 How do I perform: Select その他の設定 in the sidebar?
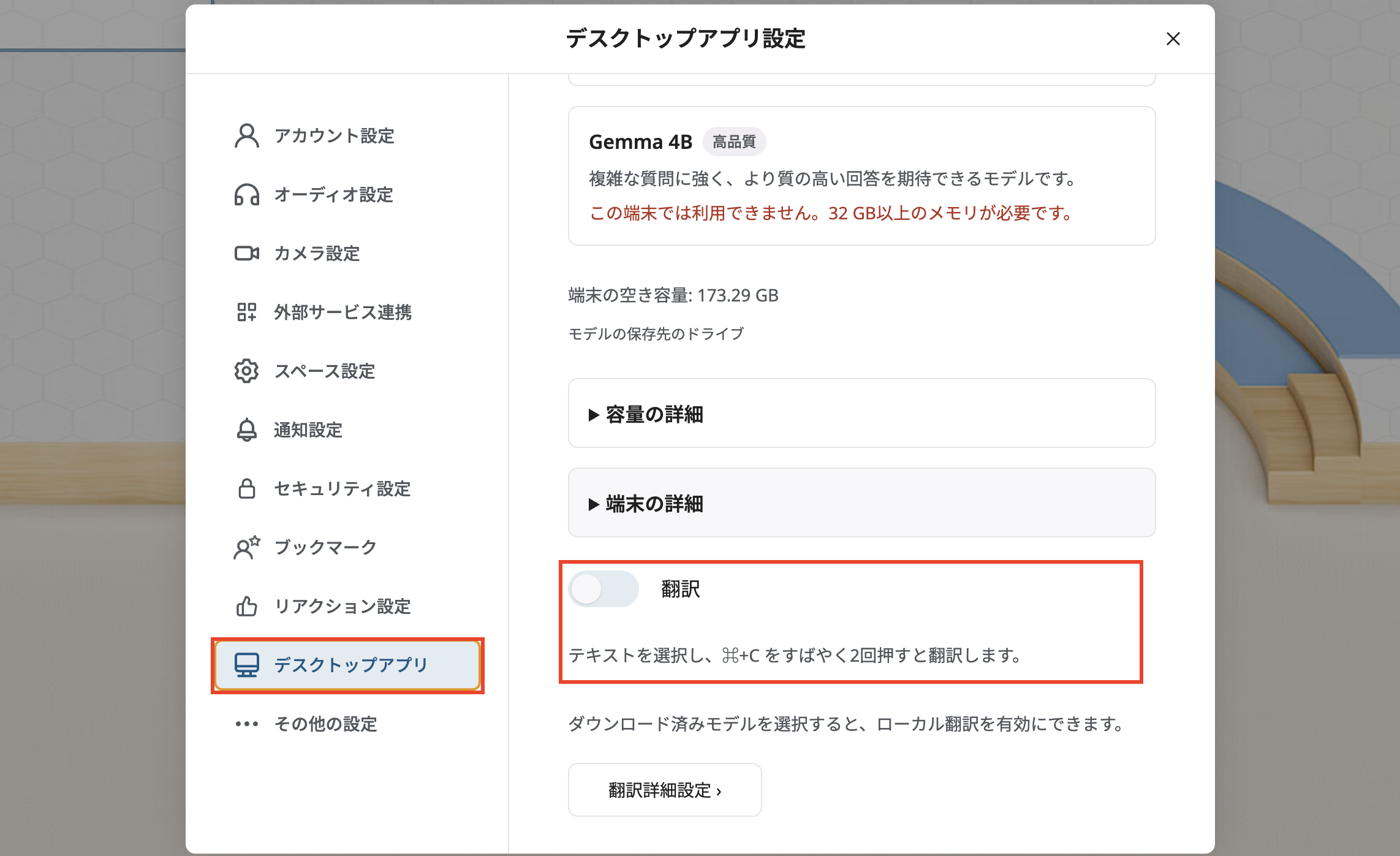(x=347, y=724)
